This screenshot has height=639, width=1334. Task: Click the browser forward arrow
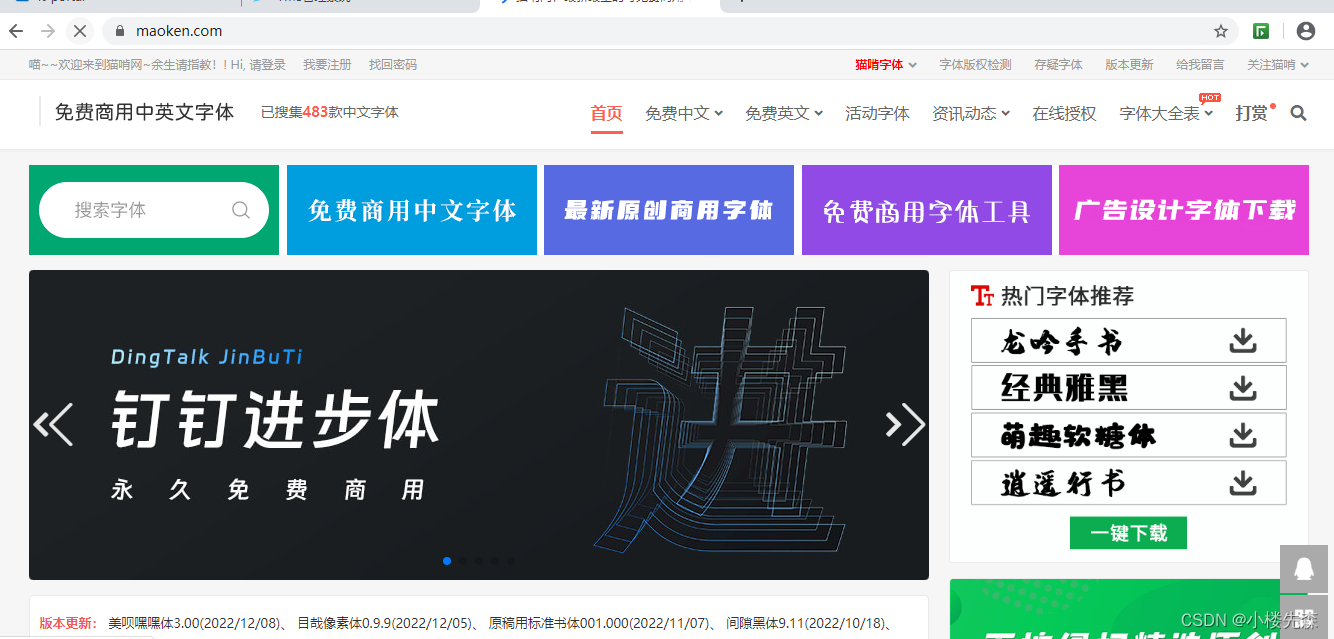pos(47,31)
